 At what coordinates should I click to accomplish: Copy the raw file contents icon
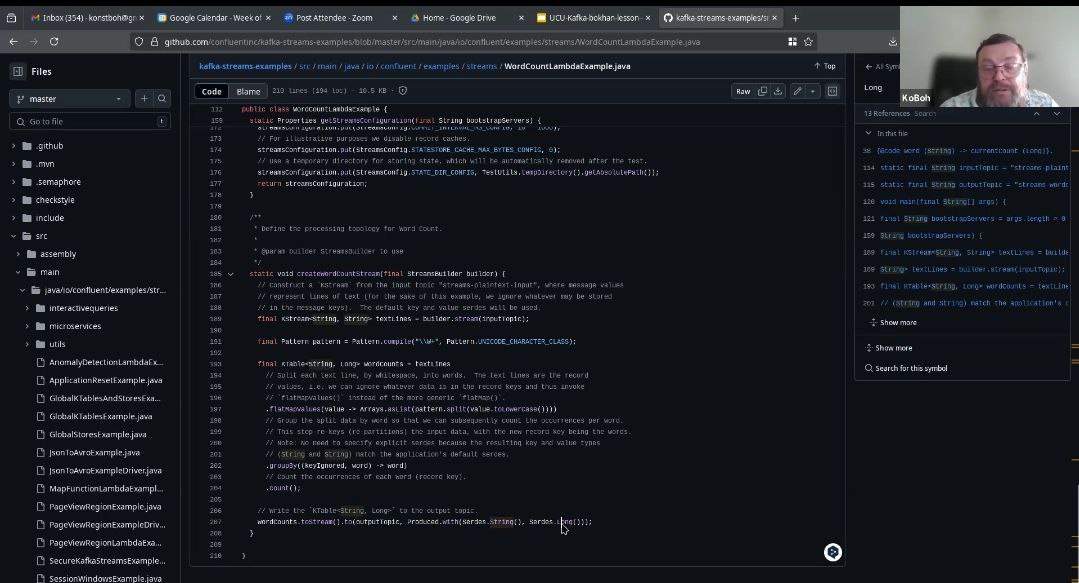pyautogui.click(x=762, y=91)
